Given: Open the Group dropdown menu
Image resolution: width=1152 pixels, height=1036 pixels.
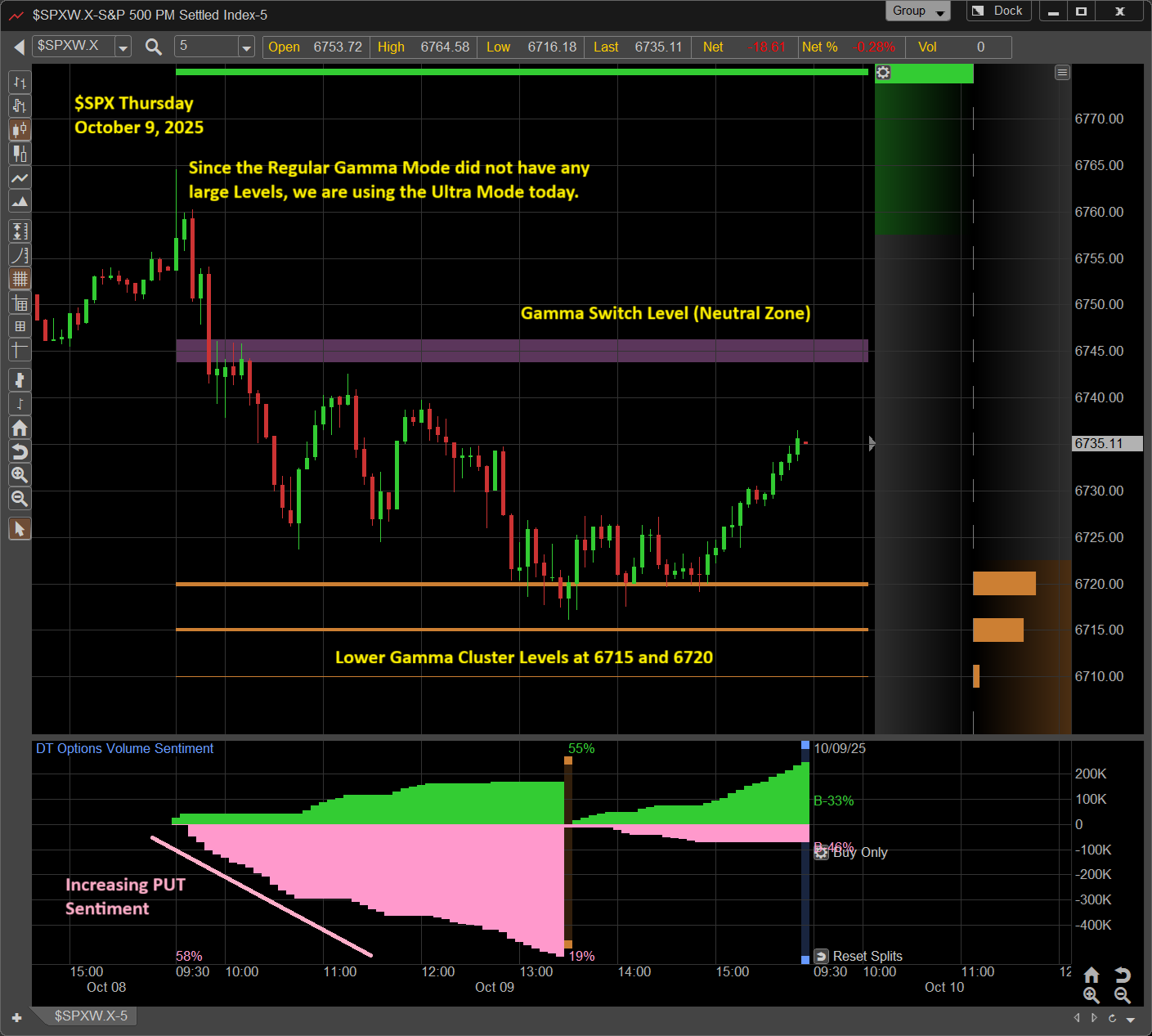Looking at the screenshot, I should point(917,11).
